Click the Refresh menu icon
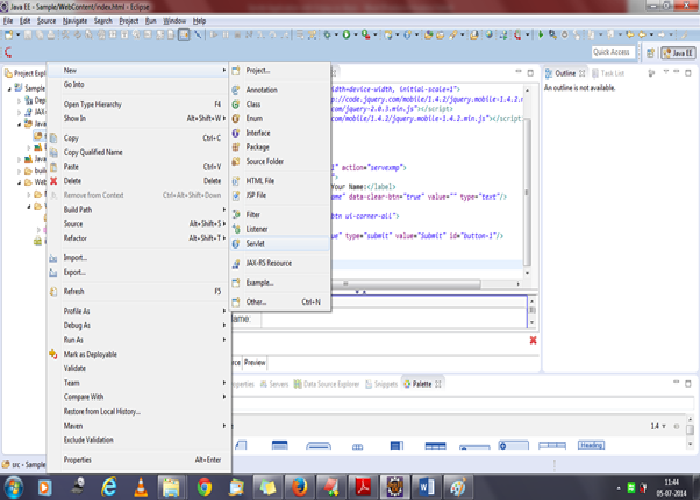Screen dimensions: 700x500 54,292
